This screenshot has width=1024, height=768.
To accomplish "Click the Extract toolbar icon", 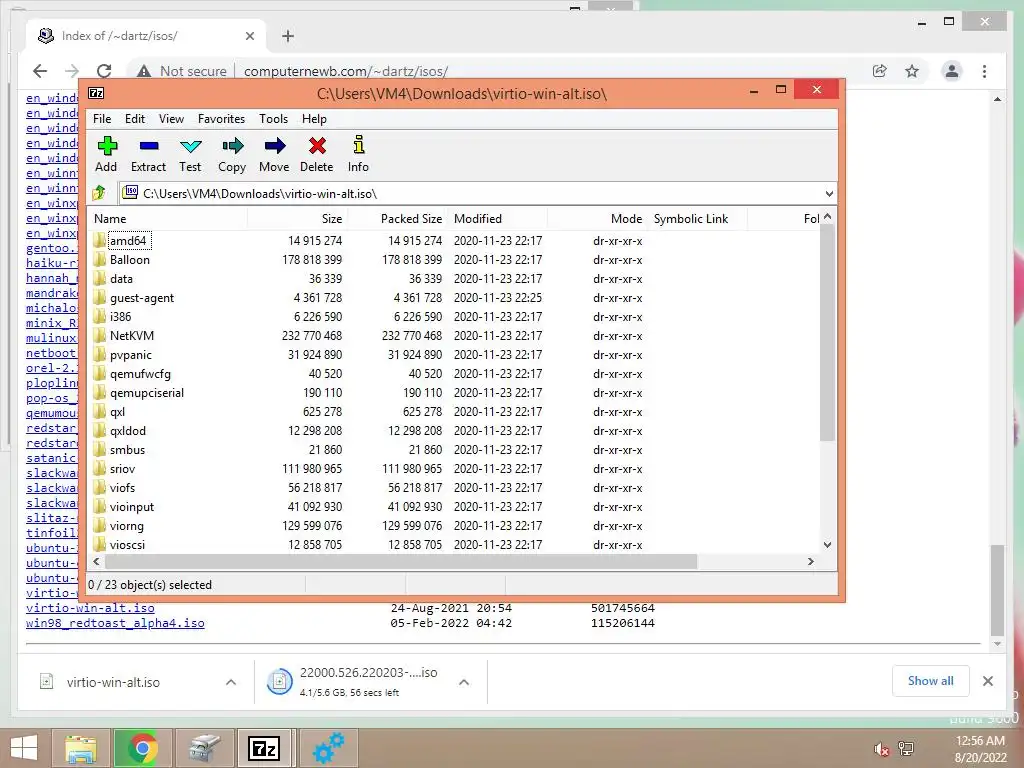I will tap(149, 146).
